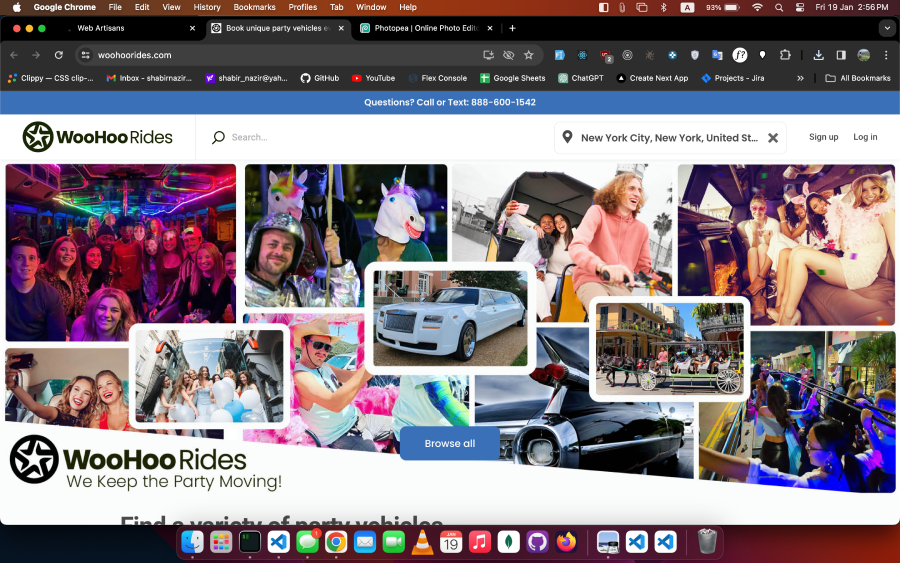Open the tab search dropdown arrow
Screen dimensions: 900x563
click(885, 28)
